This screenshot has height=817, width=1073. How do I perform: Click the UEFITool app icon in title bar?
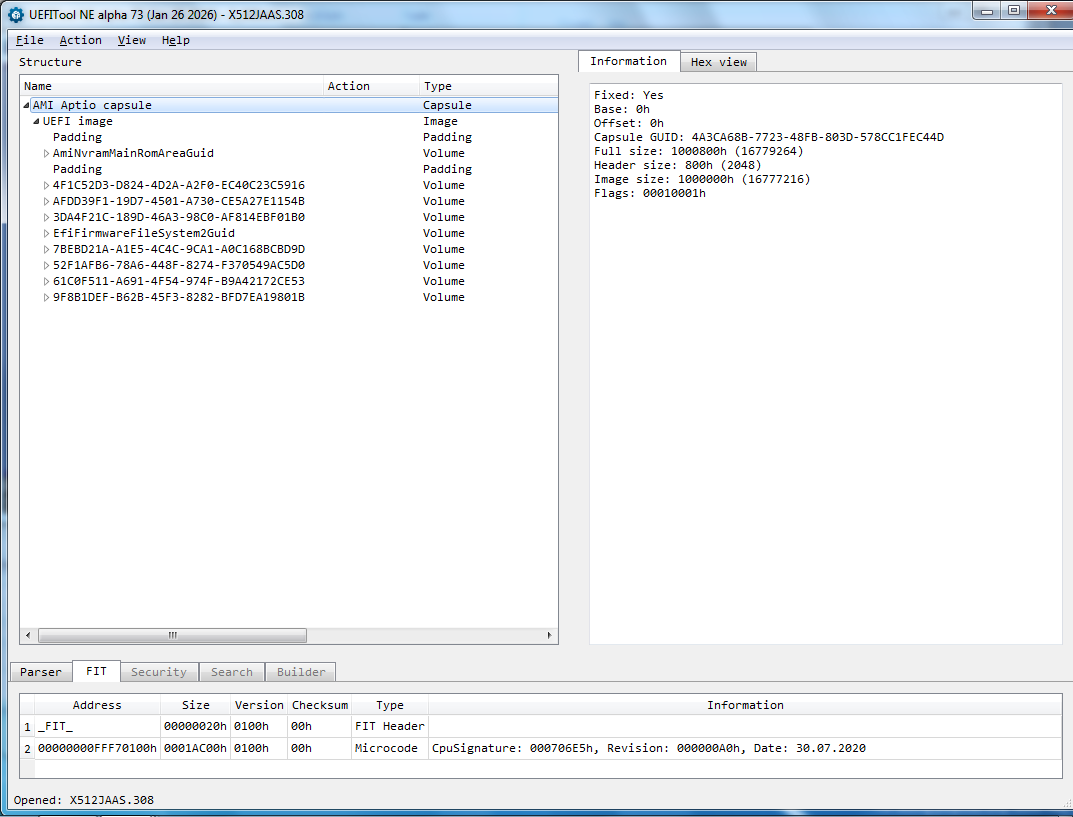[x=15, y=15]
